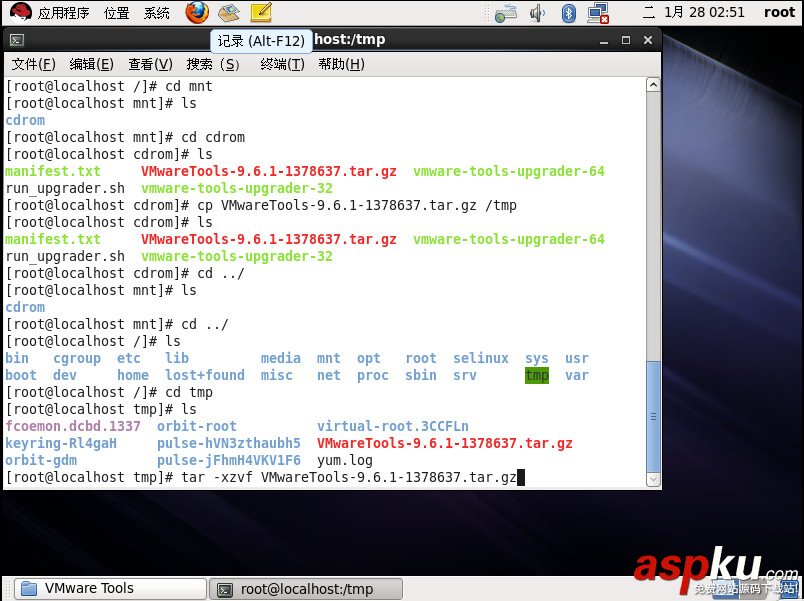Open the terminal 搜索(S) menu

pos(213,64)
